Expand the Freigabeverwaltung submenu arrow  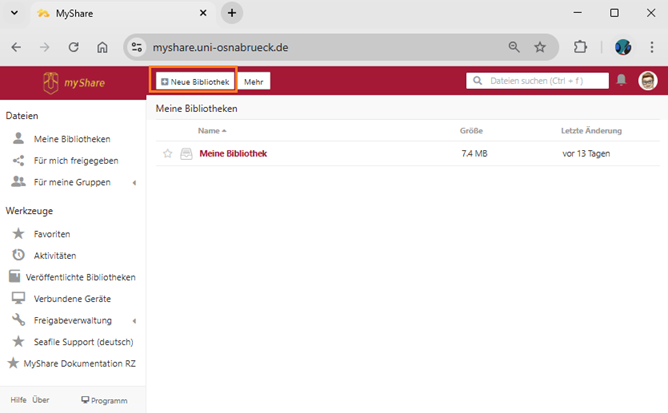tap(134, 320)
